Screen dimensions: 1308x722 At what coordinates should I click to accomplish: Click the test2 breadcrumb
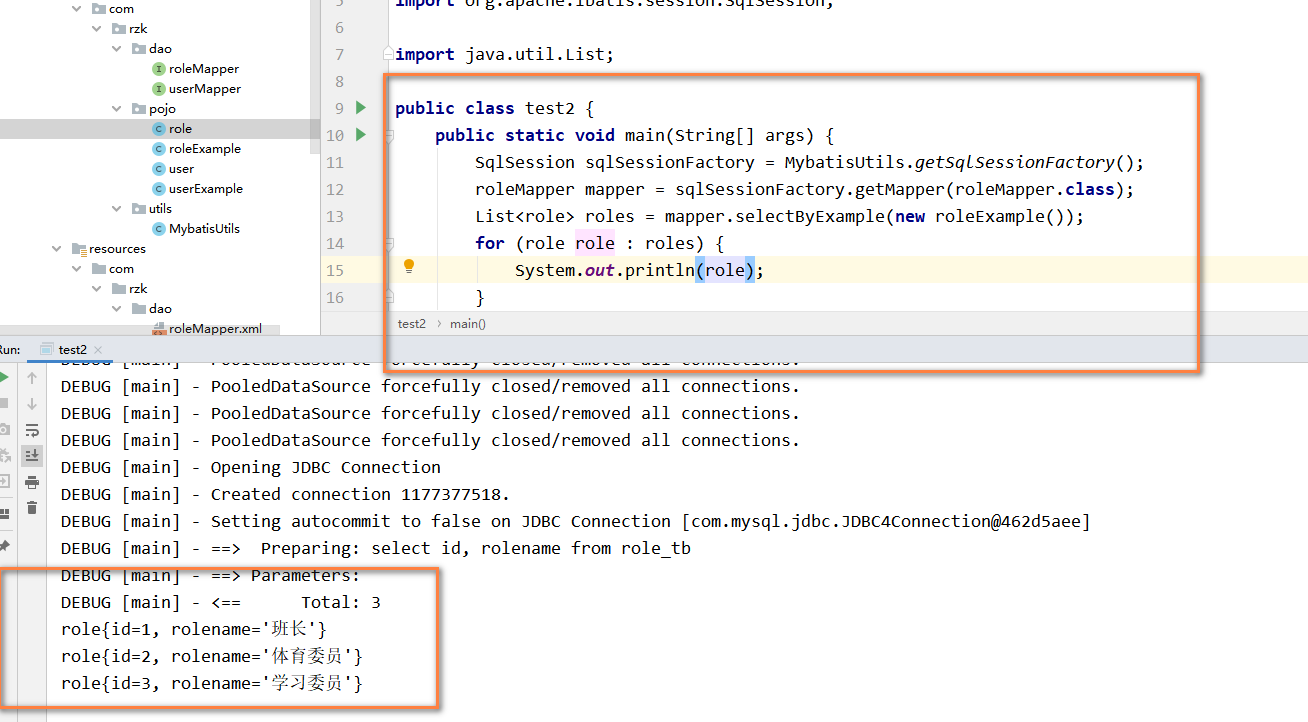point(411,324)
